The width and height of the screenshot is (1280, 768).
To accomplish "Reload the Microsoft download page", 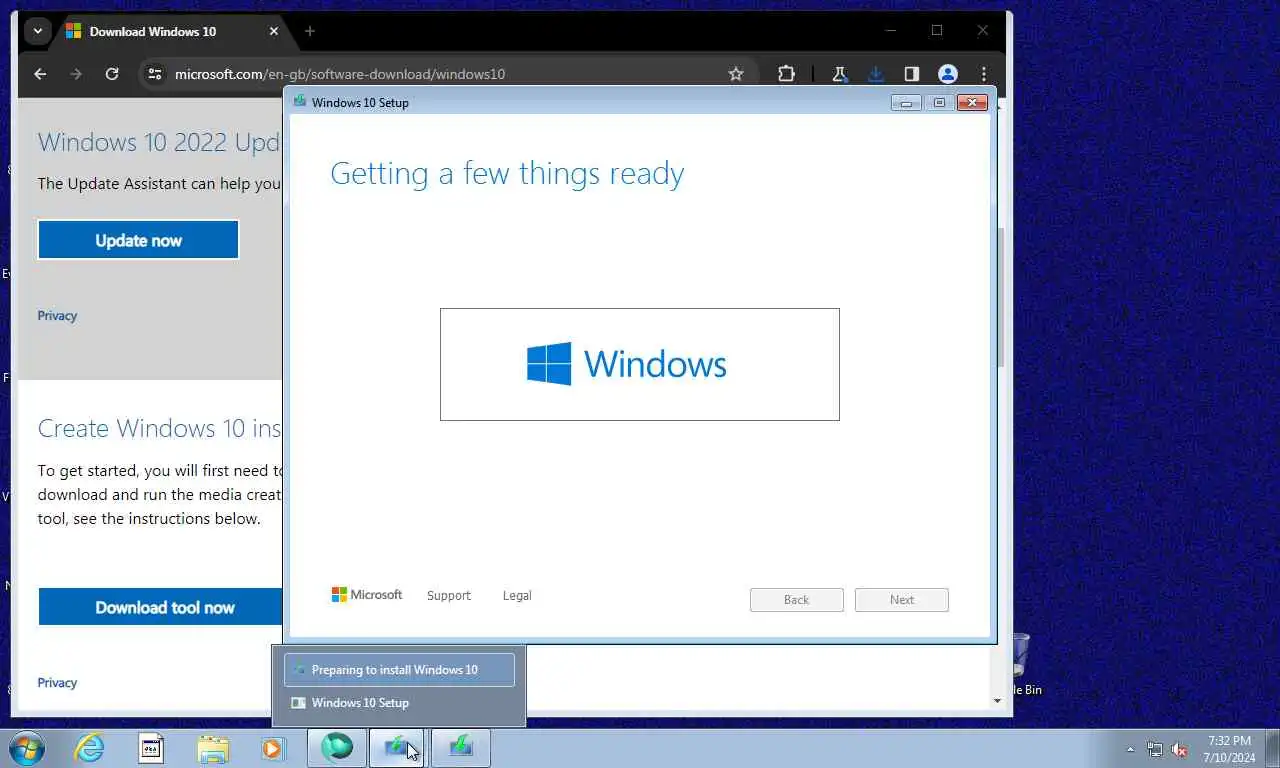I will [x=112, y=74].
